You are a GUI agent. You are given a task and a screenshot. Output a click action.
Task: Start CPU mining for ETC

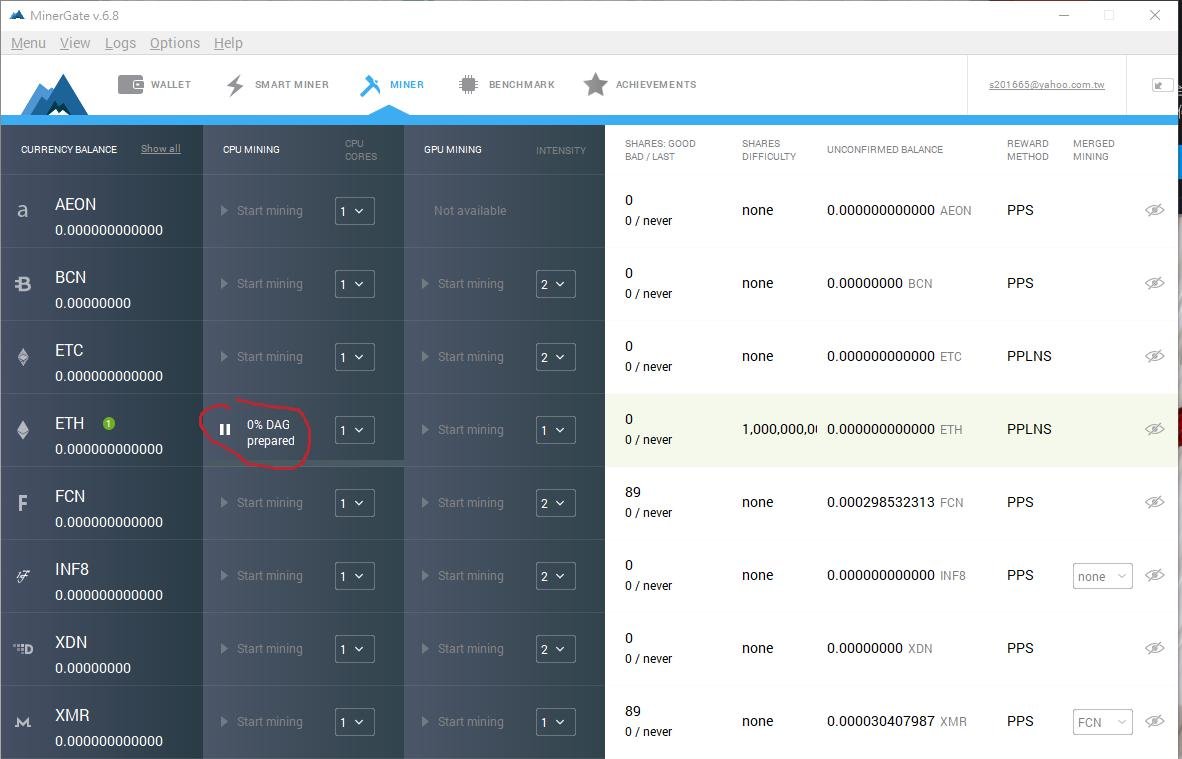(262, 357)
